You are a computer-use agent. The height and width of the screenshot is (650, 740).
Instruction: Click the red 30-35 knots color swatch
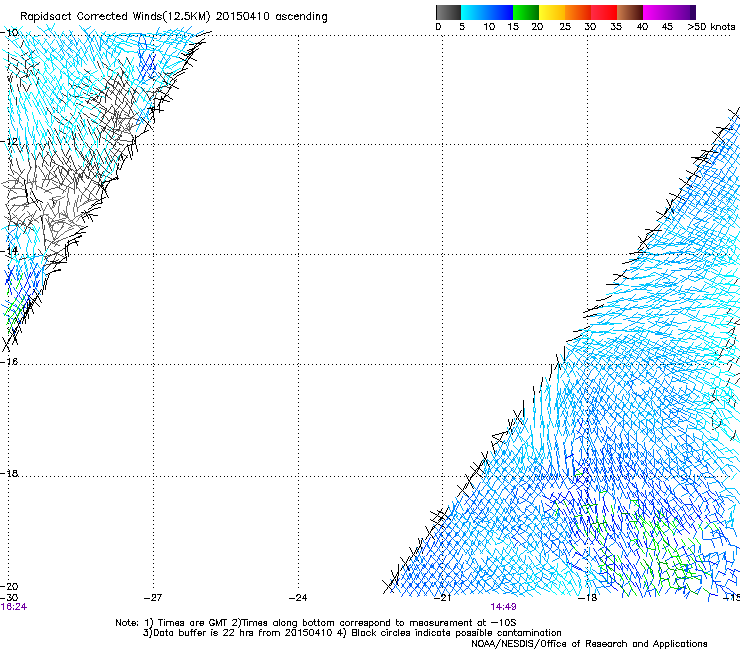tap(604, 12)
